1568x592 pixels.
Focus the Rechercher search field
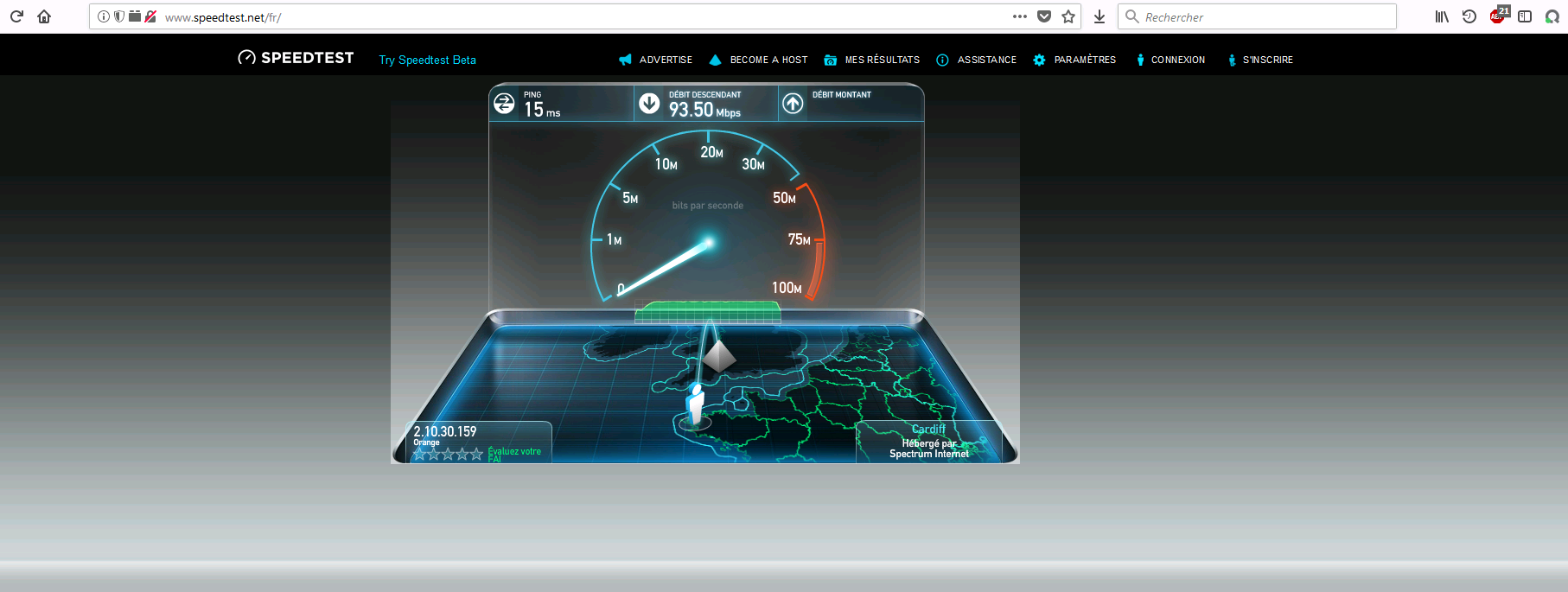point(1257,16)
